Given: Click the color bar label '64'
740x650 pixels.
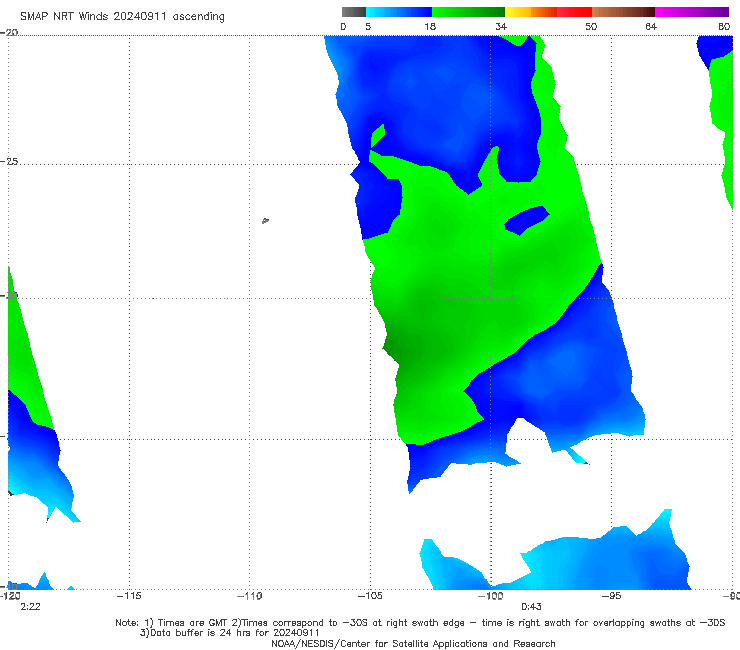Looking at the screenshot, I should tap(651, 26).
